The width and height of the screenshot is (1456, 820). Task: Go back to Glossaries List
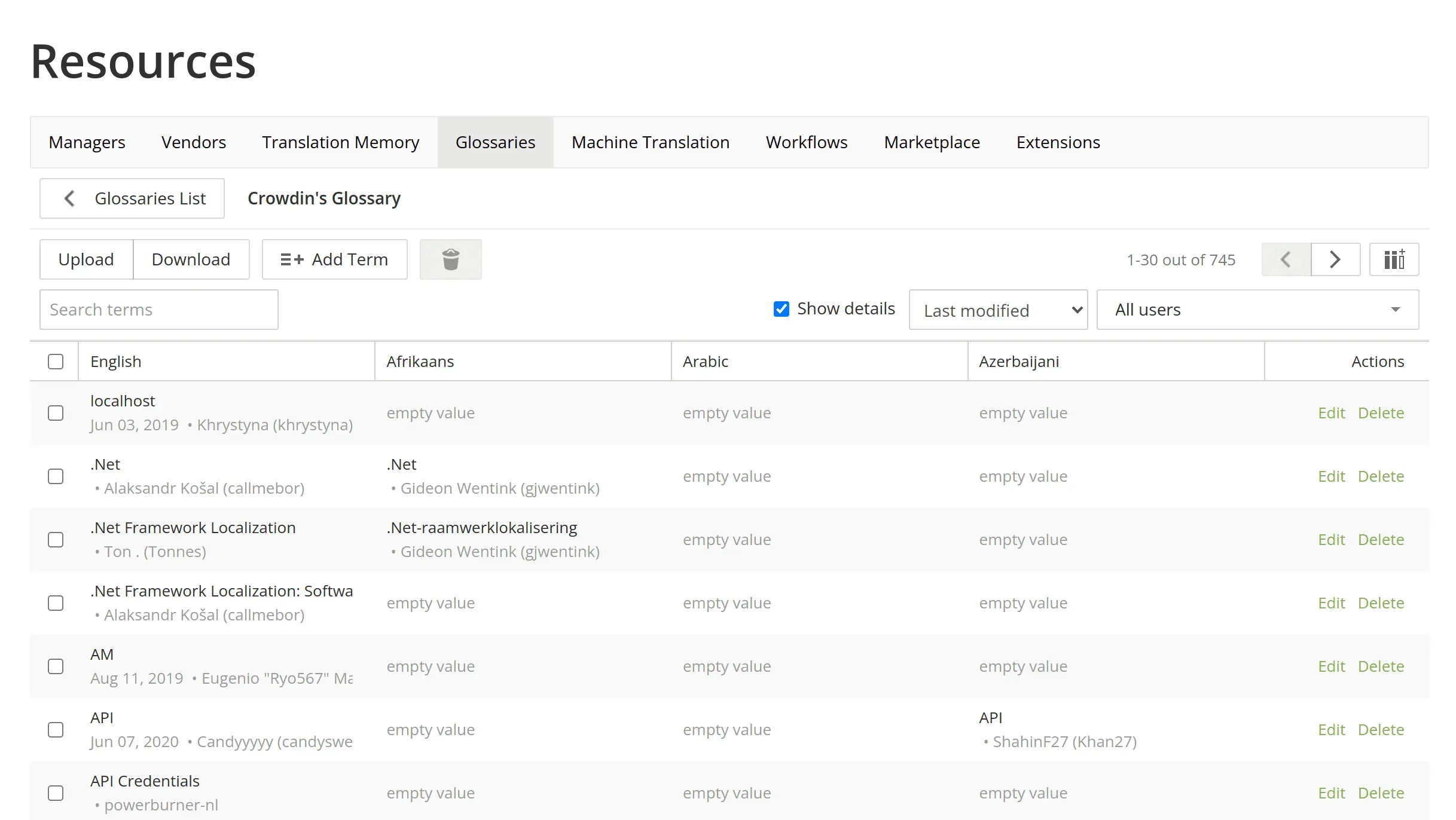[132, 198]
